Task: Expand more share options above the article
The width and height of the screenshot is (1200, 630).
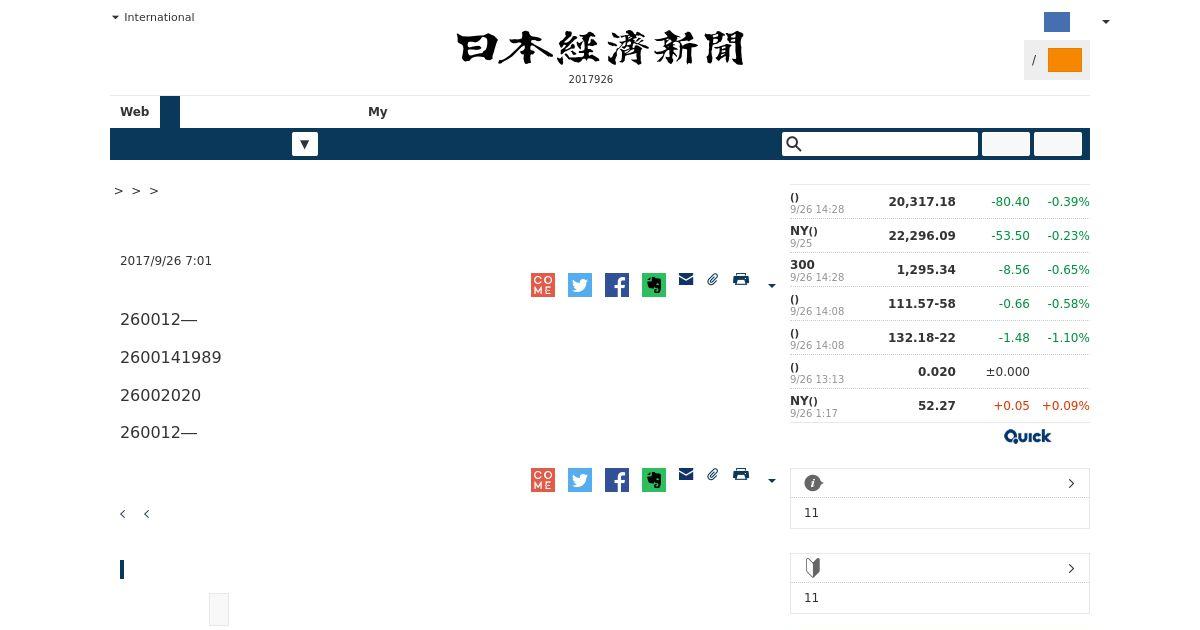Action: click(x=771, y=286)
